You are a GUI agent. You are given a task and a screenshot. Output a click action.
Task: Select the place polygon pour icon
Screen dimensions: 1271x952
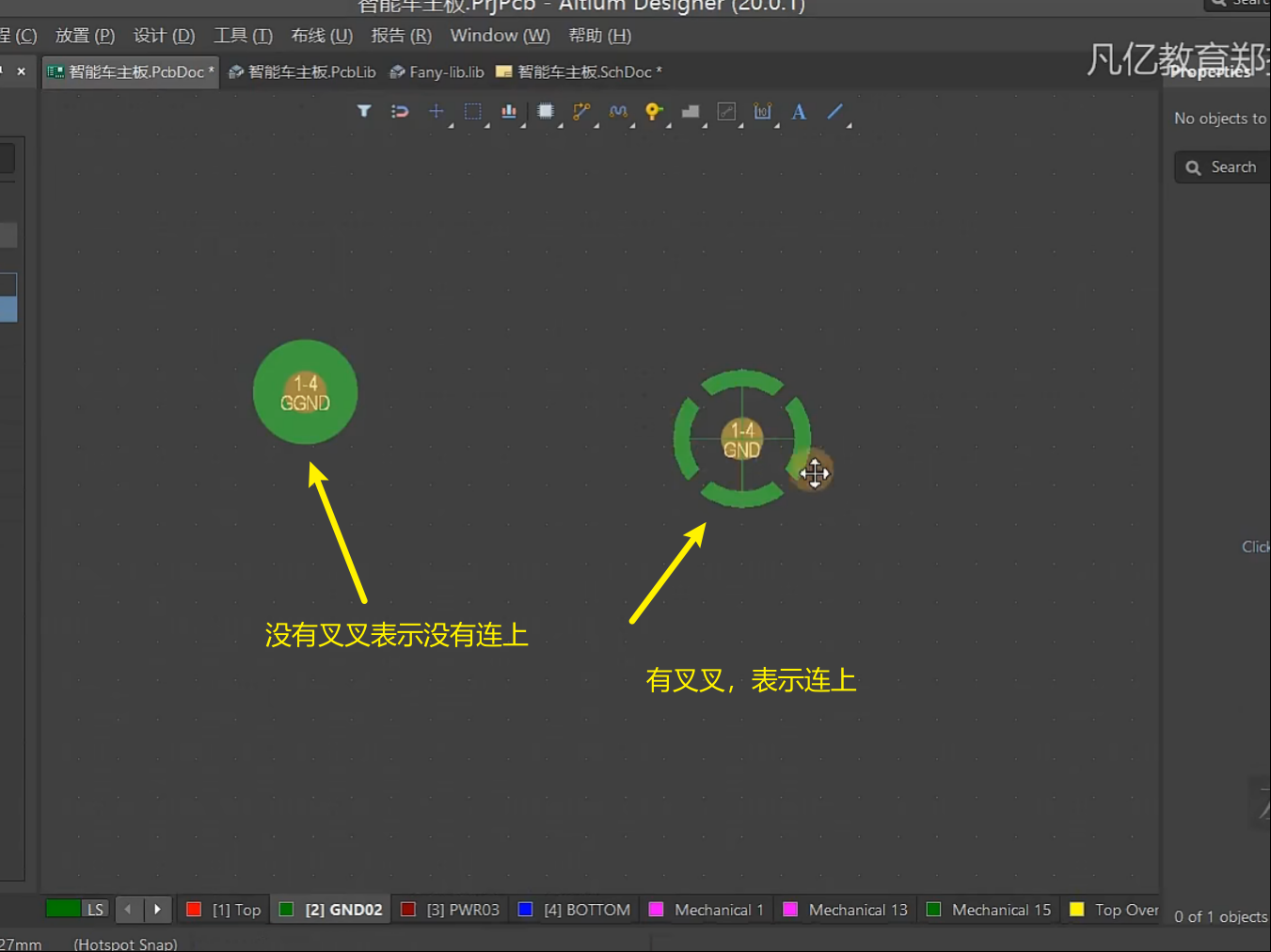pos(691,111)
